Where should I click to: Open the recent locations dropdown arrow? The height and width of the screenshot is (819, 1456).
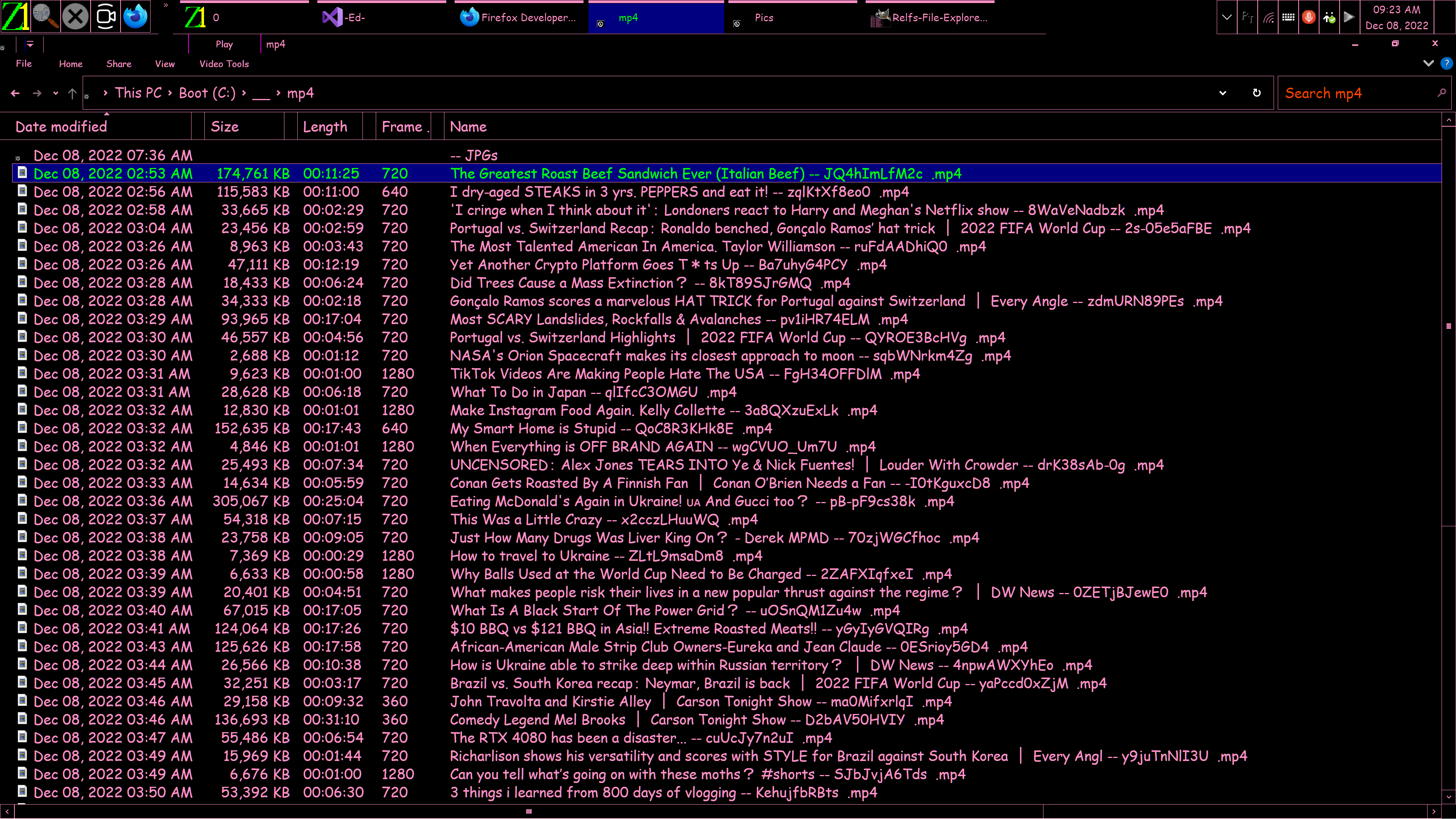click(x=55, y=93)
